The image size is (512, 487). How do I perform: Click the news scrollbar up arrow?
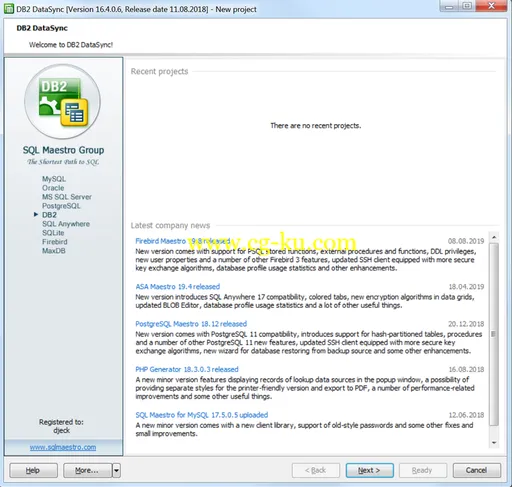pyautogui.click(x=494, y=237)
